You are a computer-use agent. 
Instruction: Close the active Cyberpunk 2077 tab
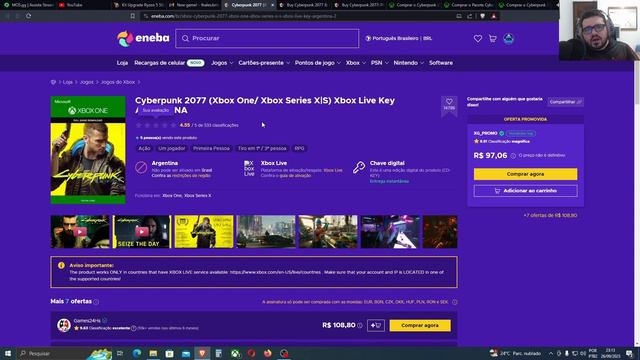click(x=273, y=5)
